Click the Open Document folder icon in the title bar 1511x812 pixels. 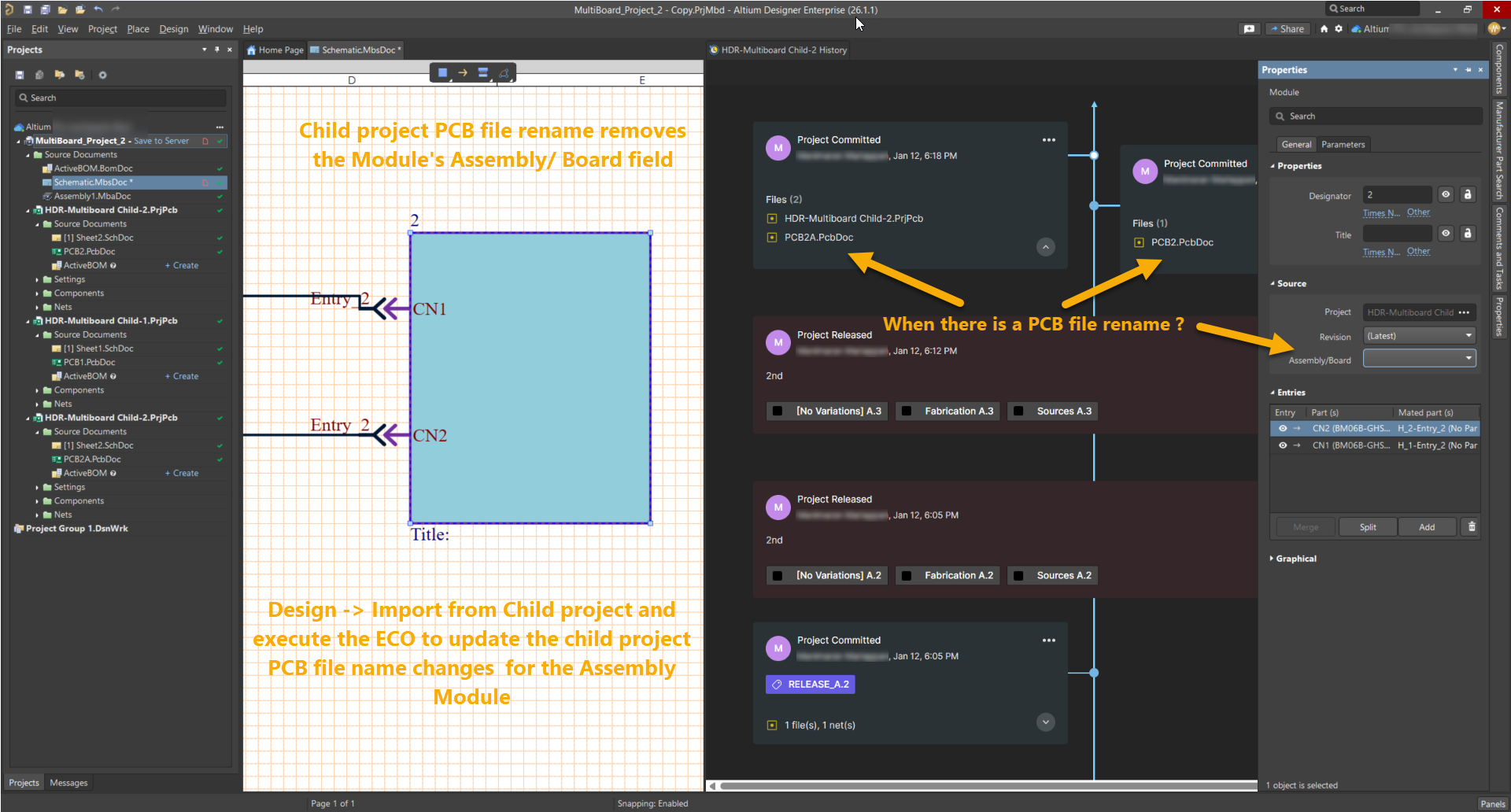[62, 9]
